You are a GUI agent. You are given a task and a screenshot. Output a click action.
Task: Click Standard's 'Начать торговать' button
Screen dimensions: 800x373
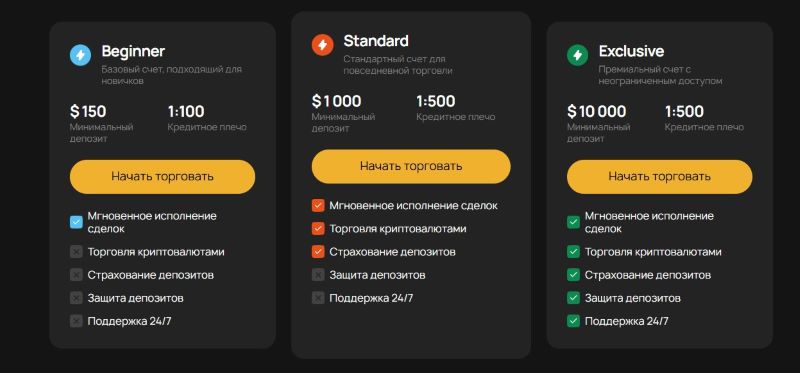coord(411,166)
